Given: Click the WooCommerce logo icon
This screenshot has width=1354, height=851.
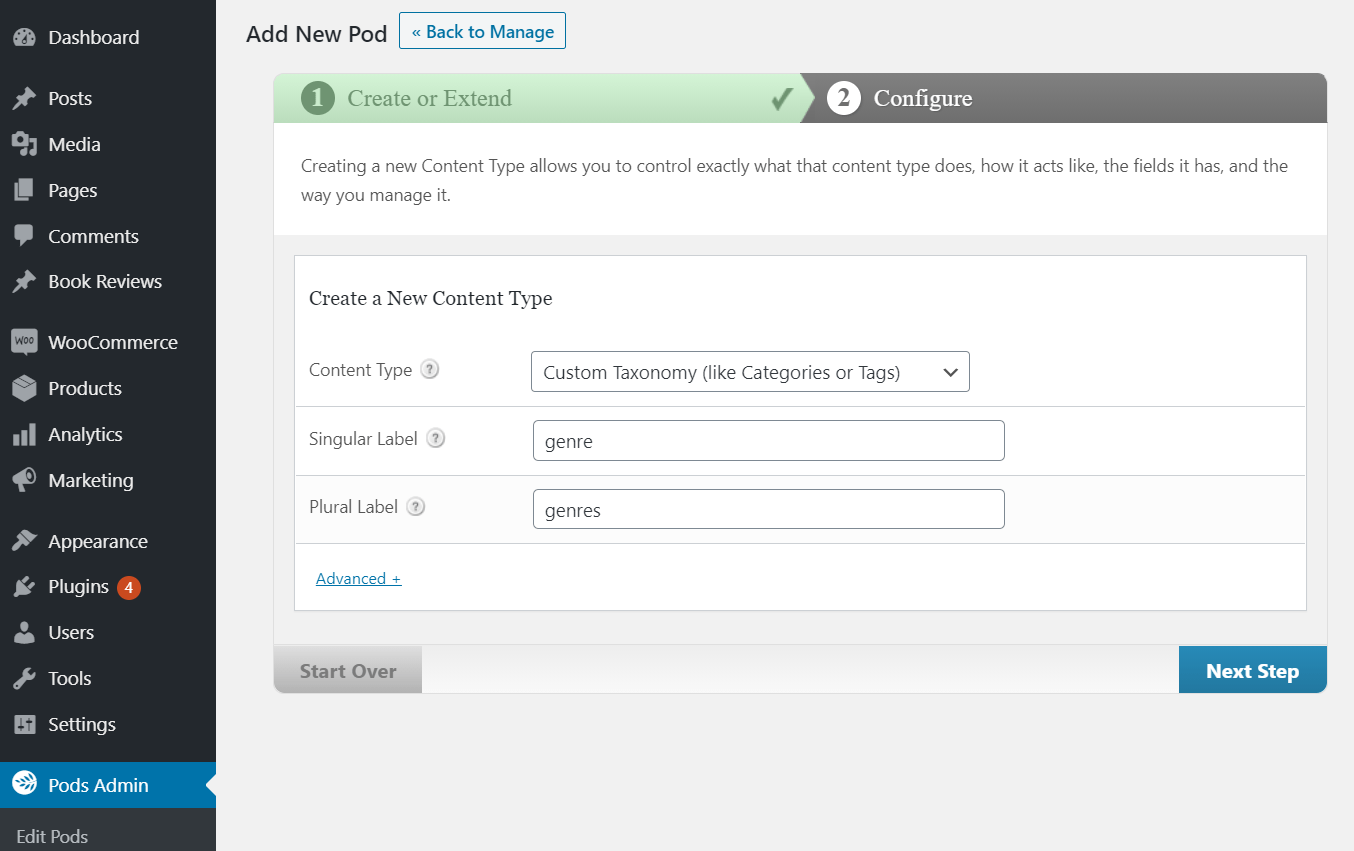Looking at the screenshot, I should [24, 343].
